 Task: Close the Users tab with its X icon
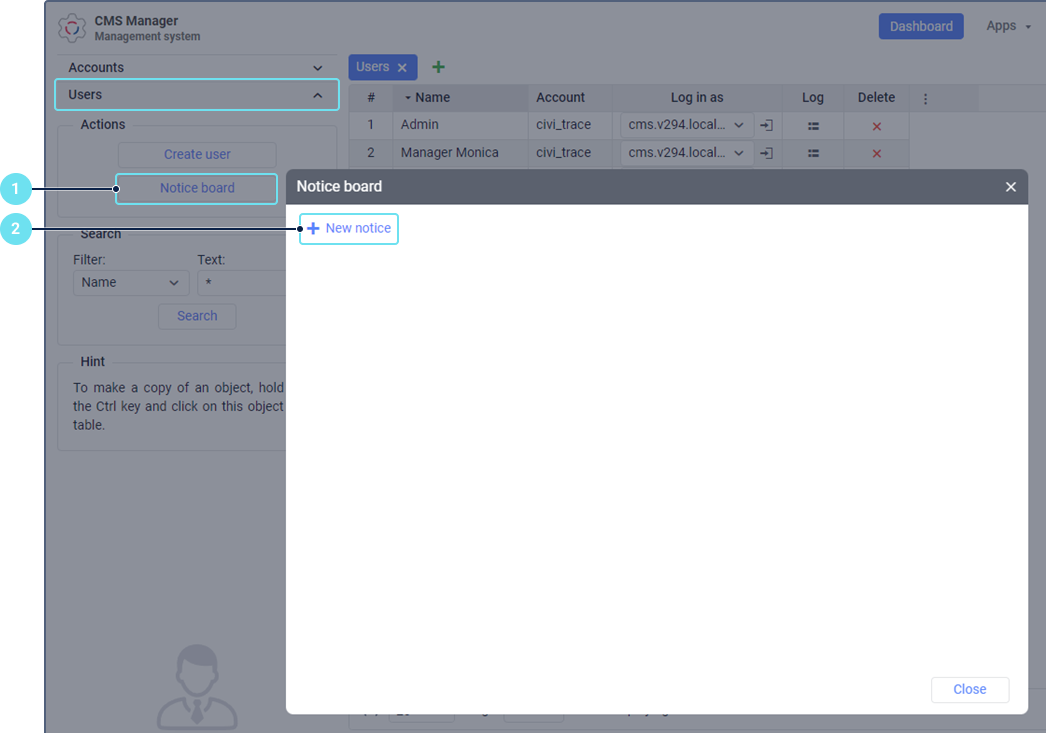pos(402,68)
